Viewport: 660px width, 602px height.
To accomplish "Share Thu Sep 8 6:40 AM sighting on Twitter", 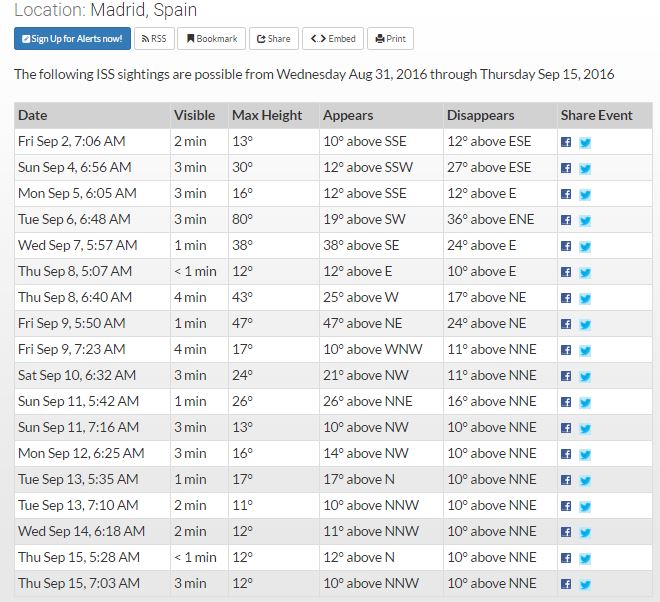I will coord(585,298).
